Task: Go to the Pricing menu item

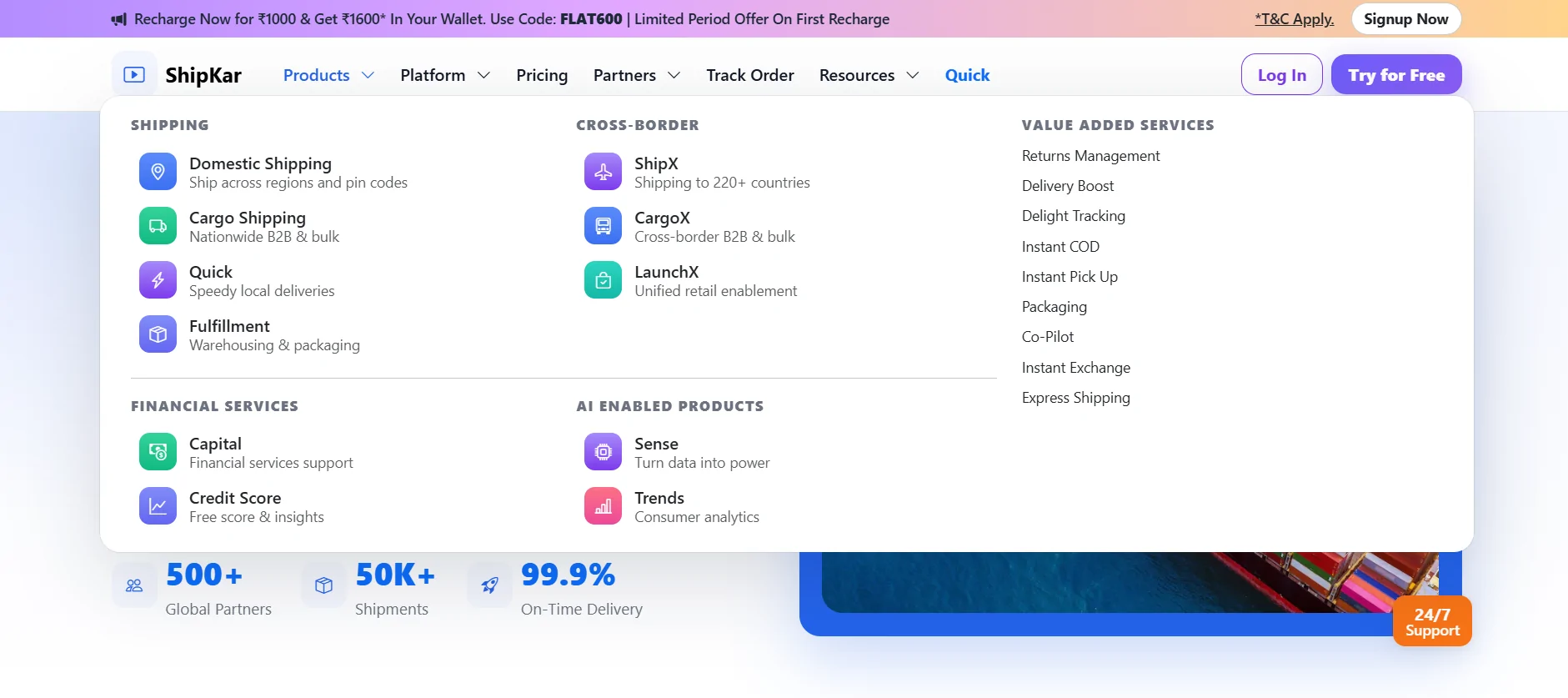Action: (542, 75)
